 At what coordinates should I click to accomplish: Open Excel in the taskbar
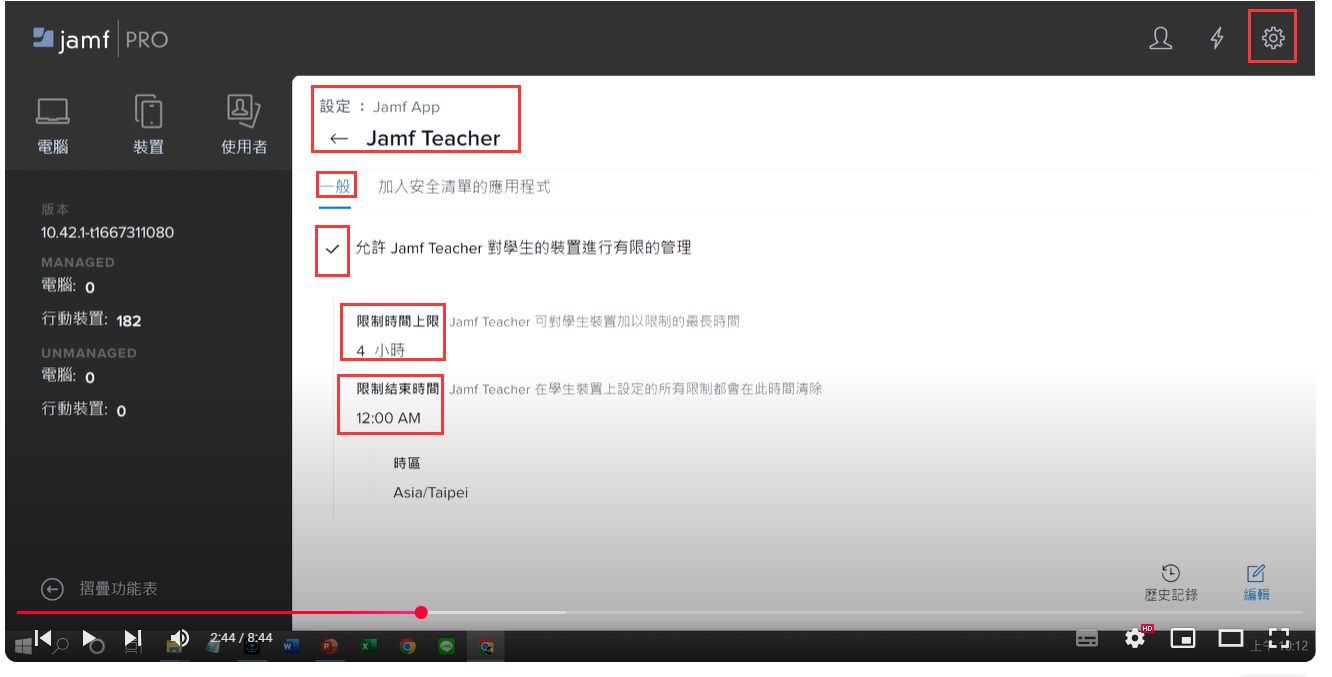click(369, 646)
